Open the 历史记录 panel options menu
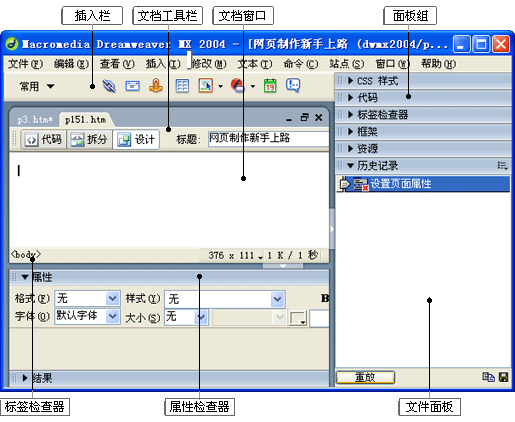The width and height of the screenshot is (515, 422). (x=503, y=166)
